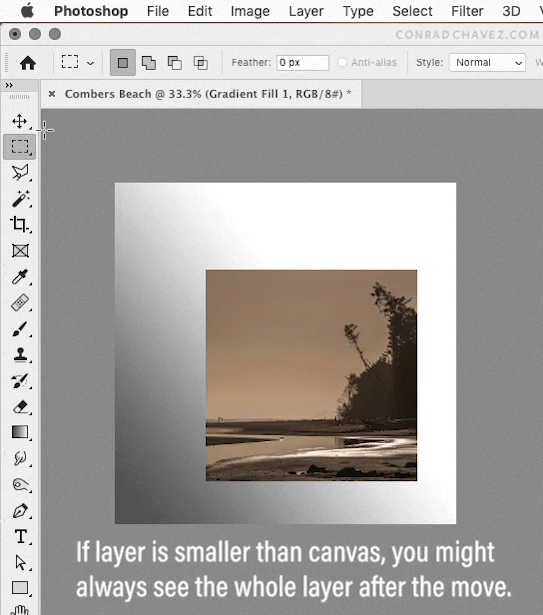Open the Style dropdown showing Normal

pyautogui.click(x=487, y=62)
